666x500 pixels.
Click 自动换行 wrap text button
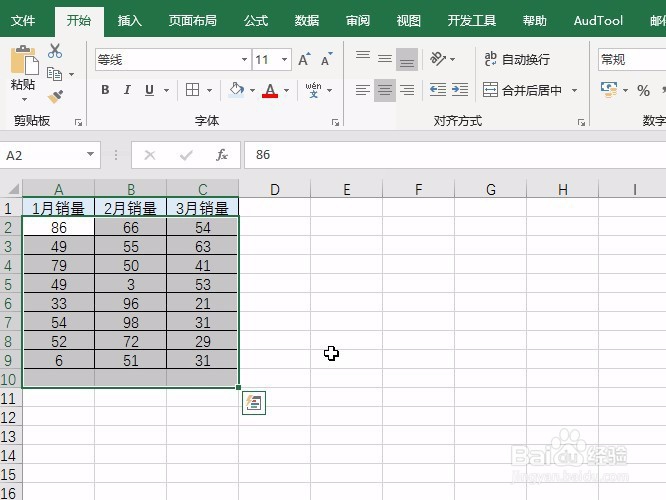pyautogui.click(x=517, y=59)
